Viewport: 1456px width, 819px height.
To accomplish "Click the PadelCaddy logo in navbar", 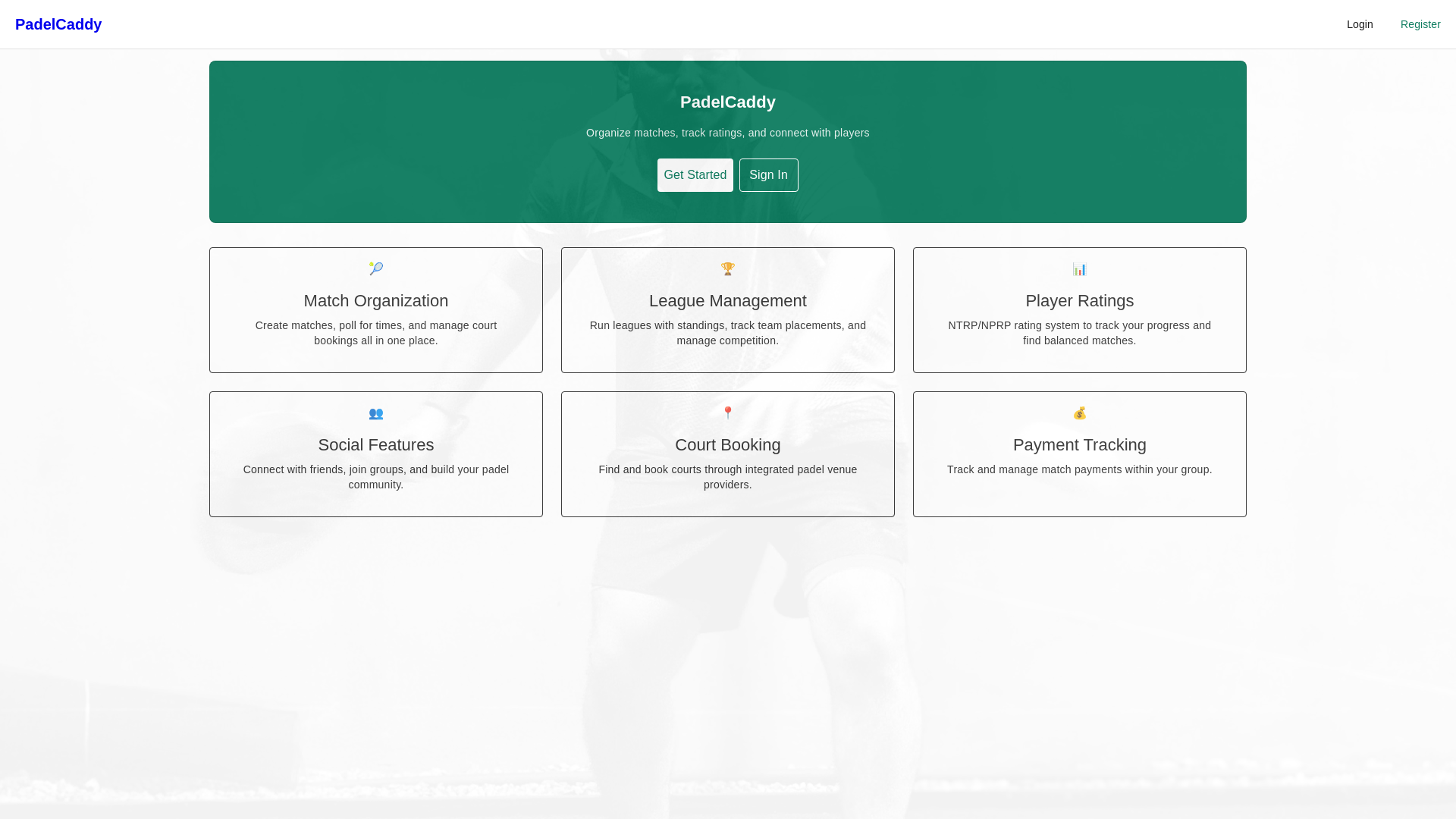I will [58, 24].
